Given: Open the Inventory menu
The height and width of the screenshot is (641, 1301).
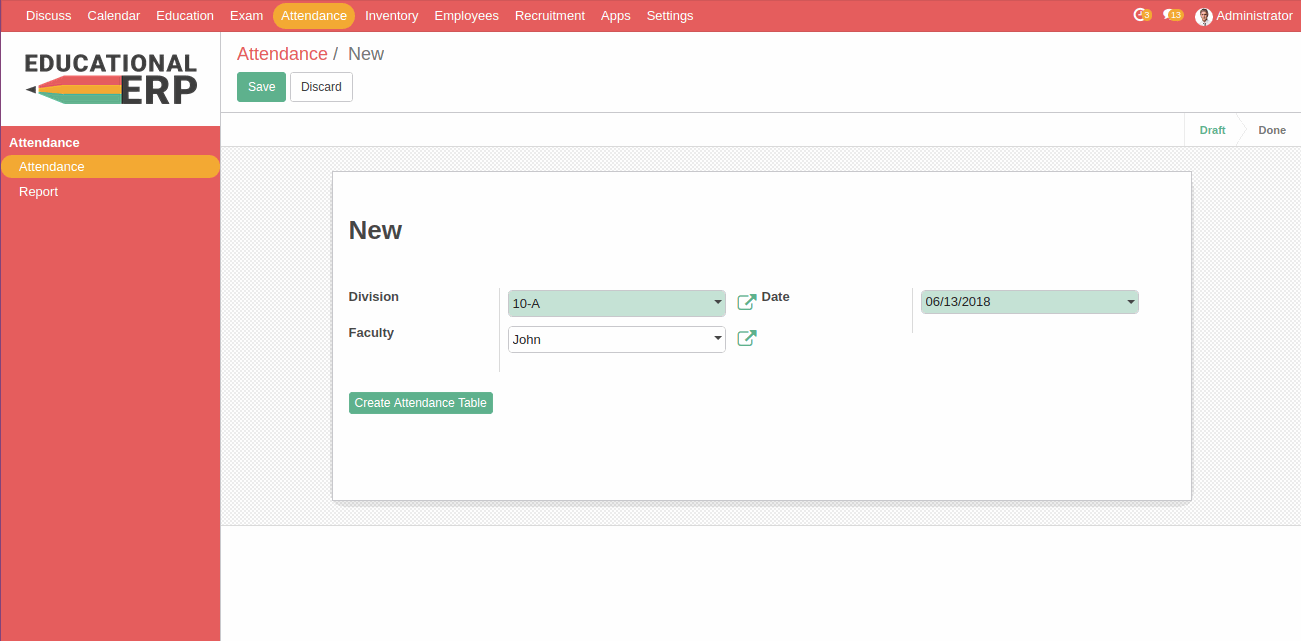Looking at the screenshot, I should tap(391, 16).
